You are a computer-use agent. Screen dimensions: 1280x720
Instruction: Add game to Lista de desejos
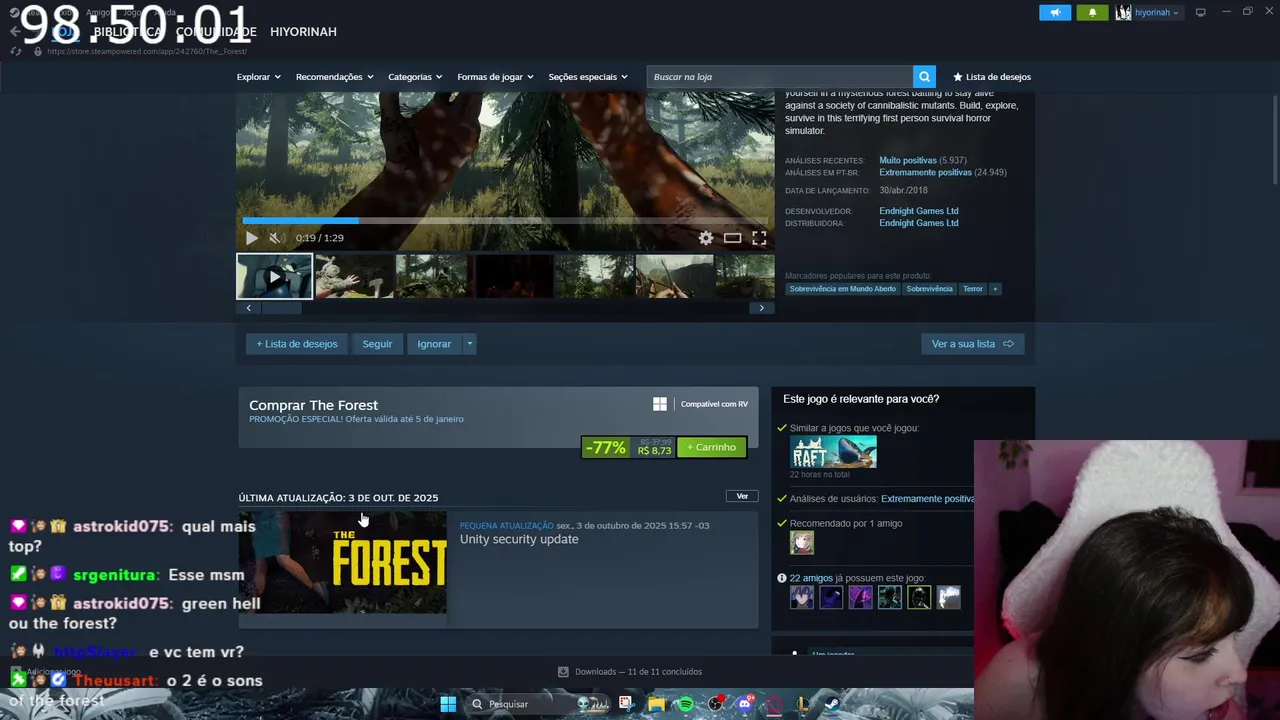tap(297, 344)
